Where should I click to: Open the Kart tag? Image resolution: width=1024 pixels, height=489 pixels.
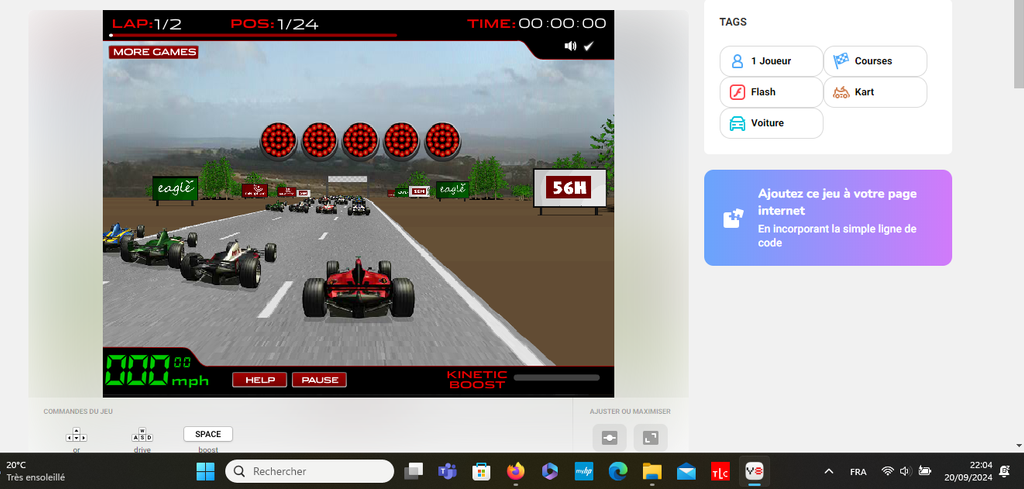tap(875, 92)
